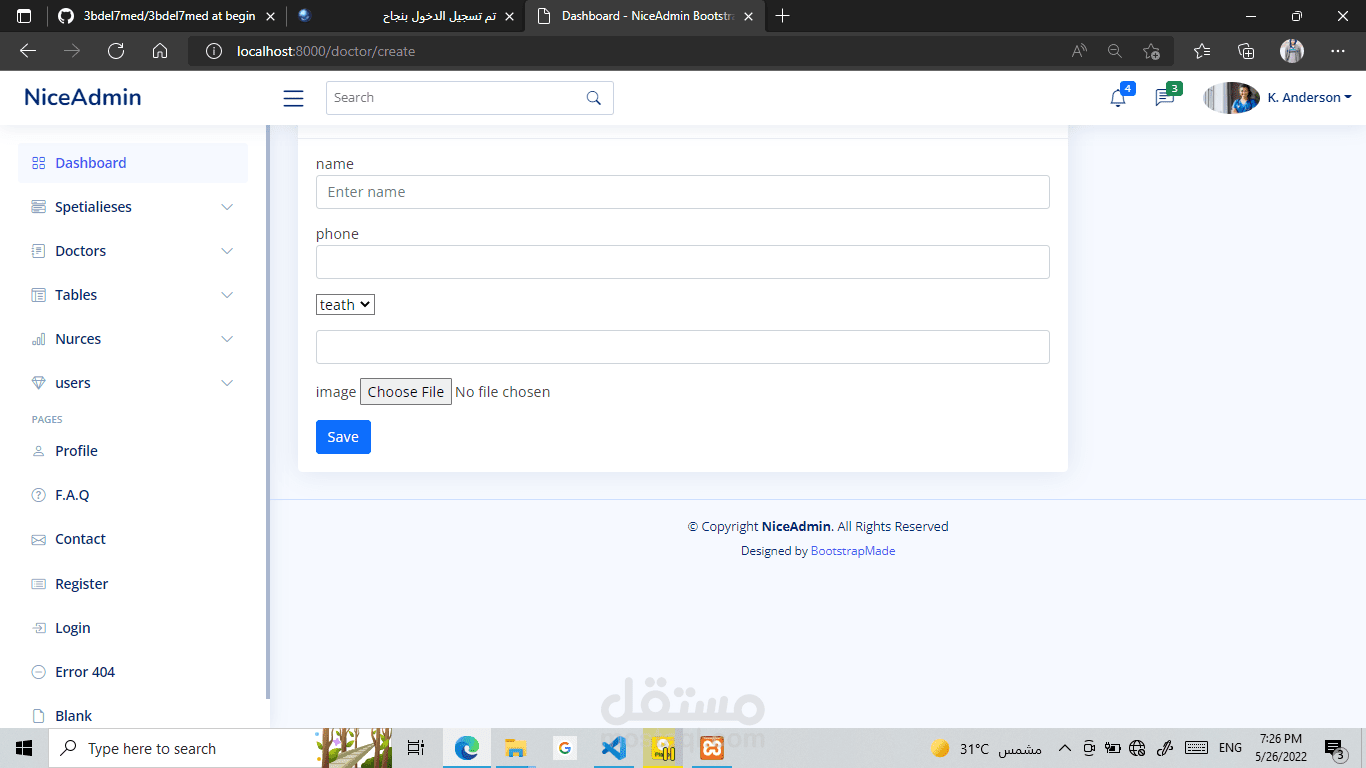Open the browser profile avatar
This screenshot has width=1366, height=768.
[x=1292, y=51]
